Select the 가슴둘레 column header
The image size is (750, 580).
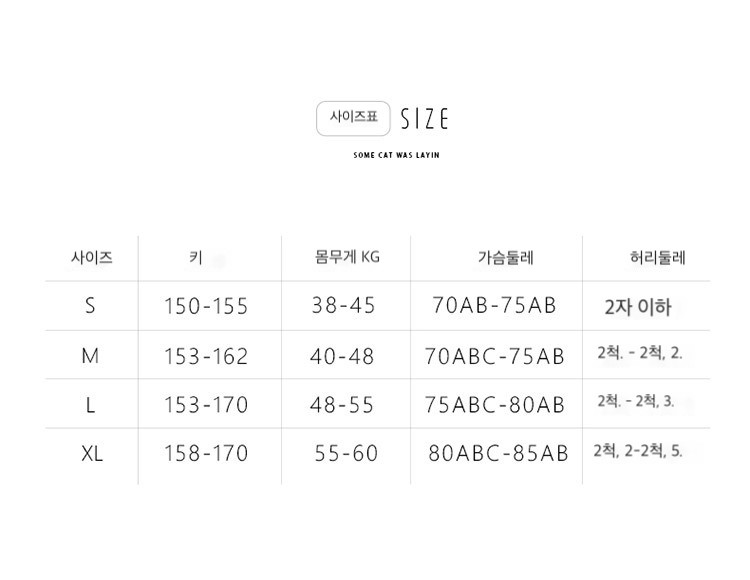506,258
